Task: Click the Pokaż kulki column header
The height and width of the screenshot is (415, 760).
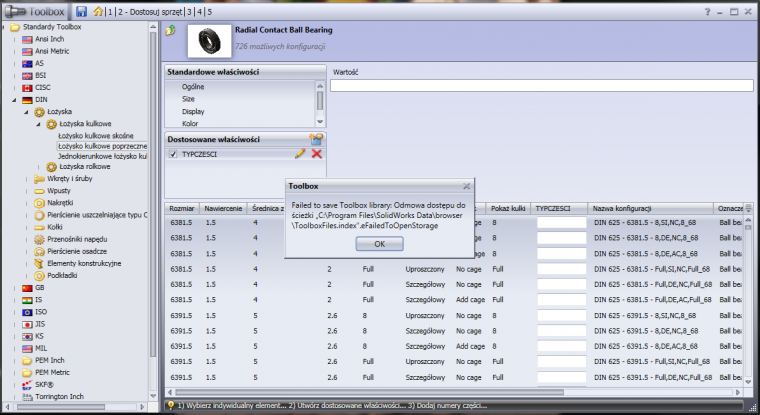Action: [508, 208]
